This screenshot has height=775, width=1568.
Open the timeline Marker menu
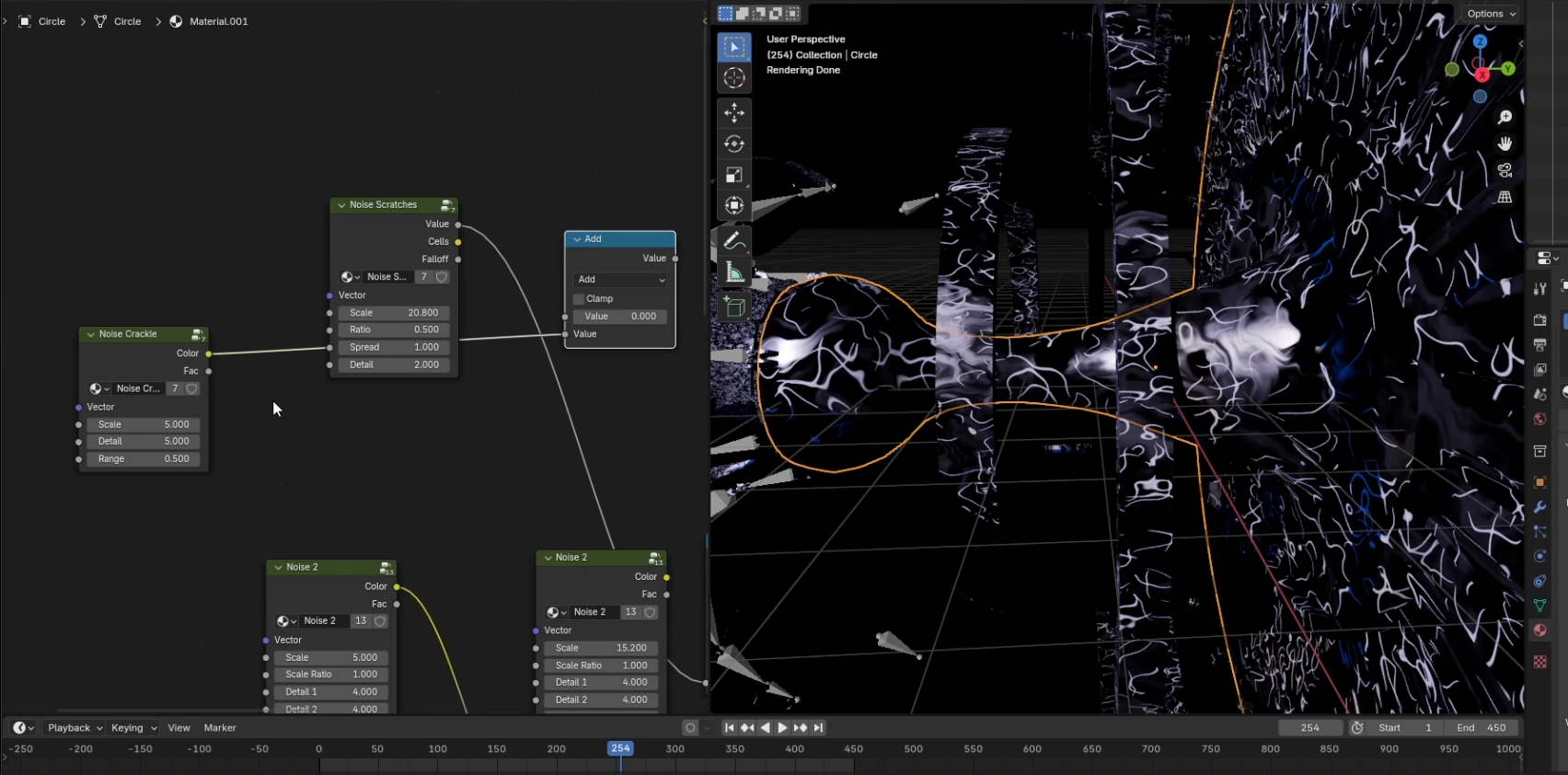point(220,728)
